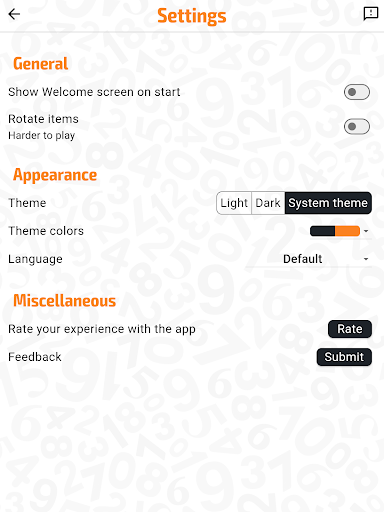Open the Language dropdown set to Default

coord(309,259)
